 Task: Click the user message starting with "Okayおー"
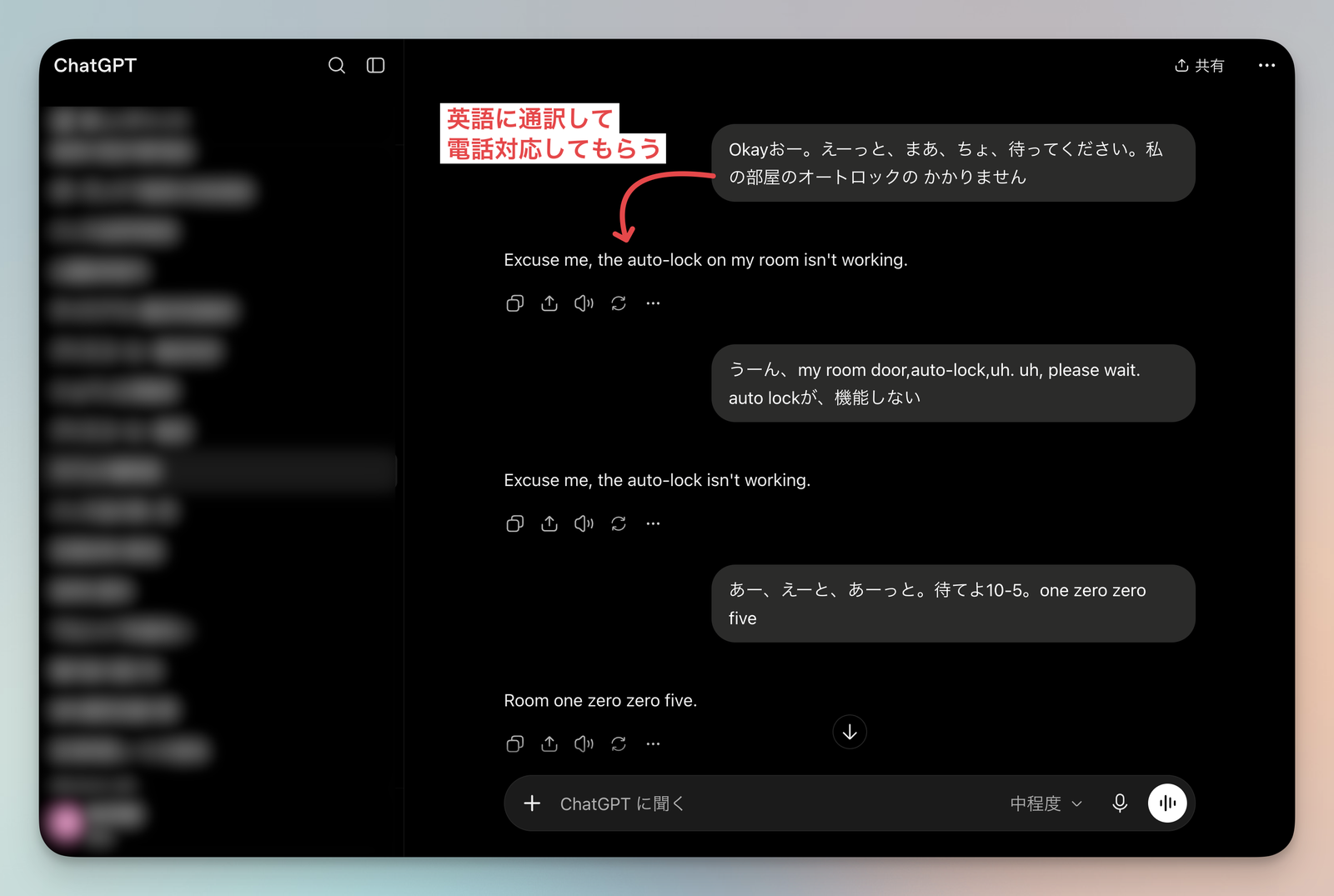[953, 163]
